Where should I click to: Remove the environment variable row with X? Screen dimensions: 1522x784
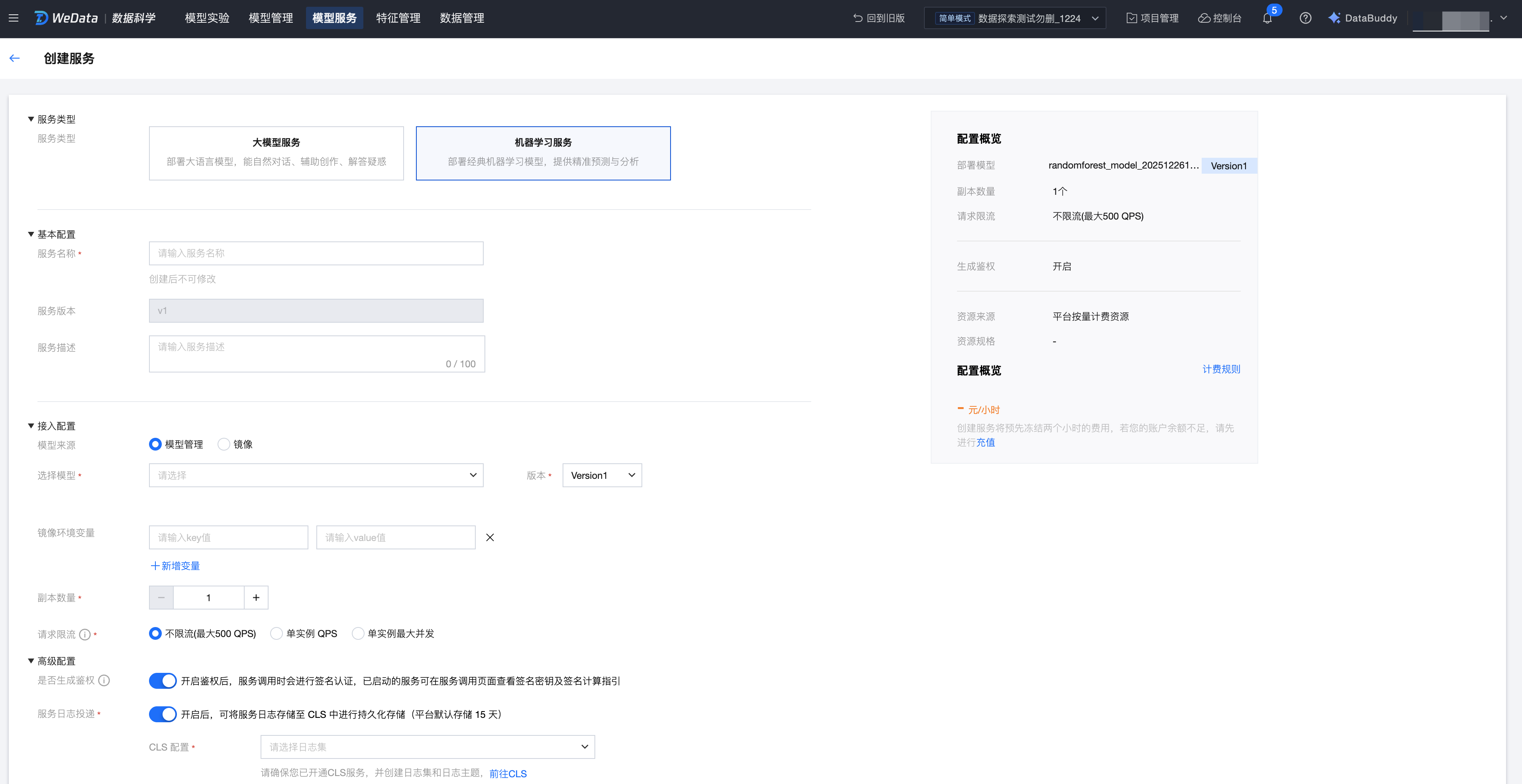click(490, 537)
